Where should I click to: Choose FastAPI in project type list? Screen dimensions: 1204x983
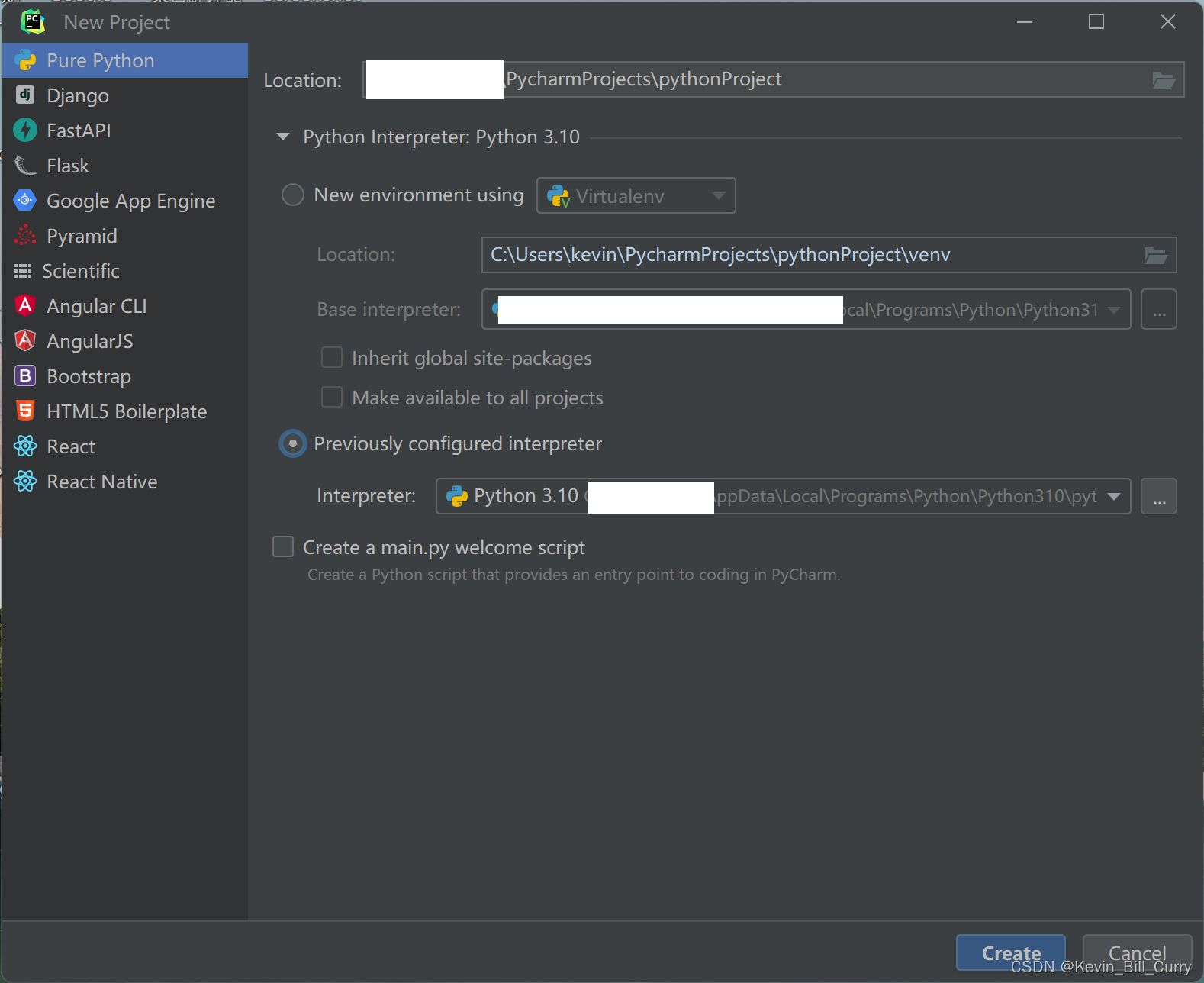coord(125,131)
